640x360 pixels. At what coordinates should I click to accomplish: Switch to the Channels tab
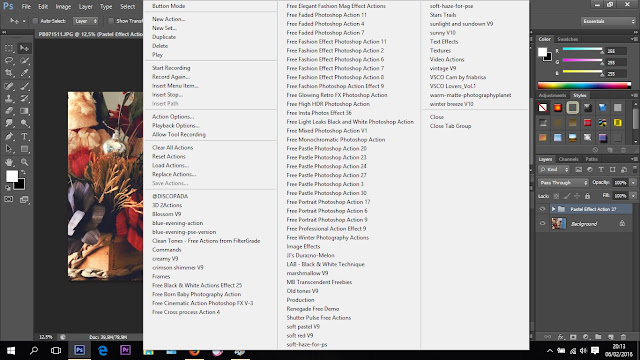click(568, 159)
